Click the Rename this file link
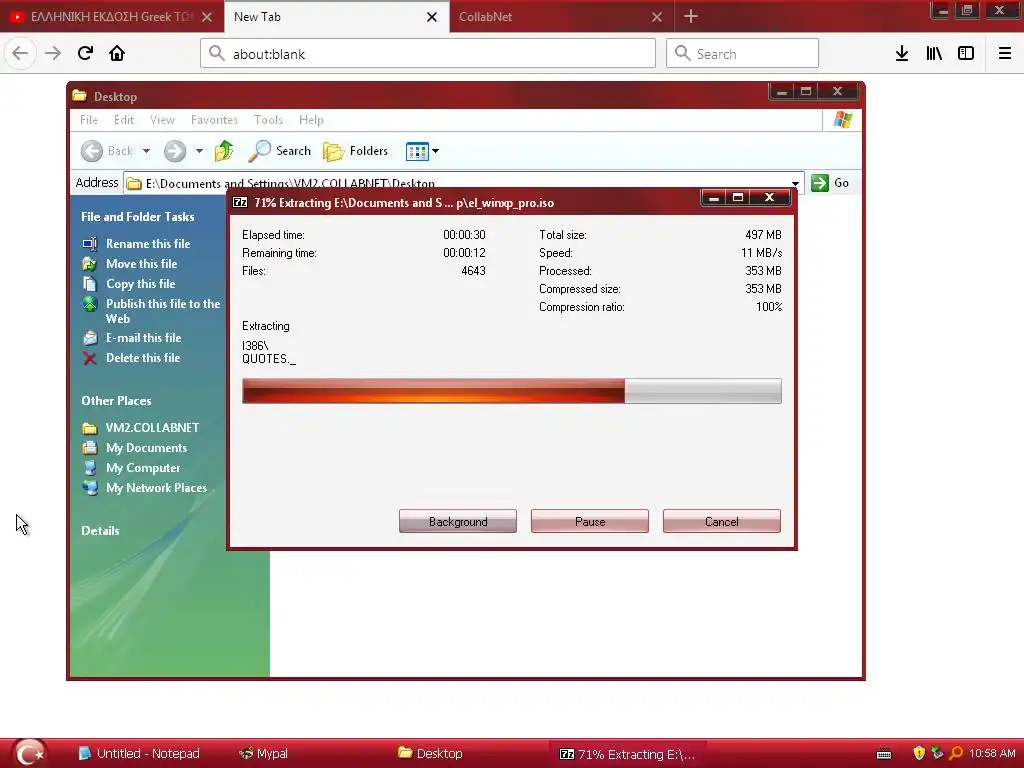The width and height of the screenshot is (1024, 768). coord(148,244)
